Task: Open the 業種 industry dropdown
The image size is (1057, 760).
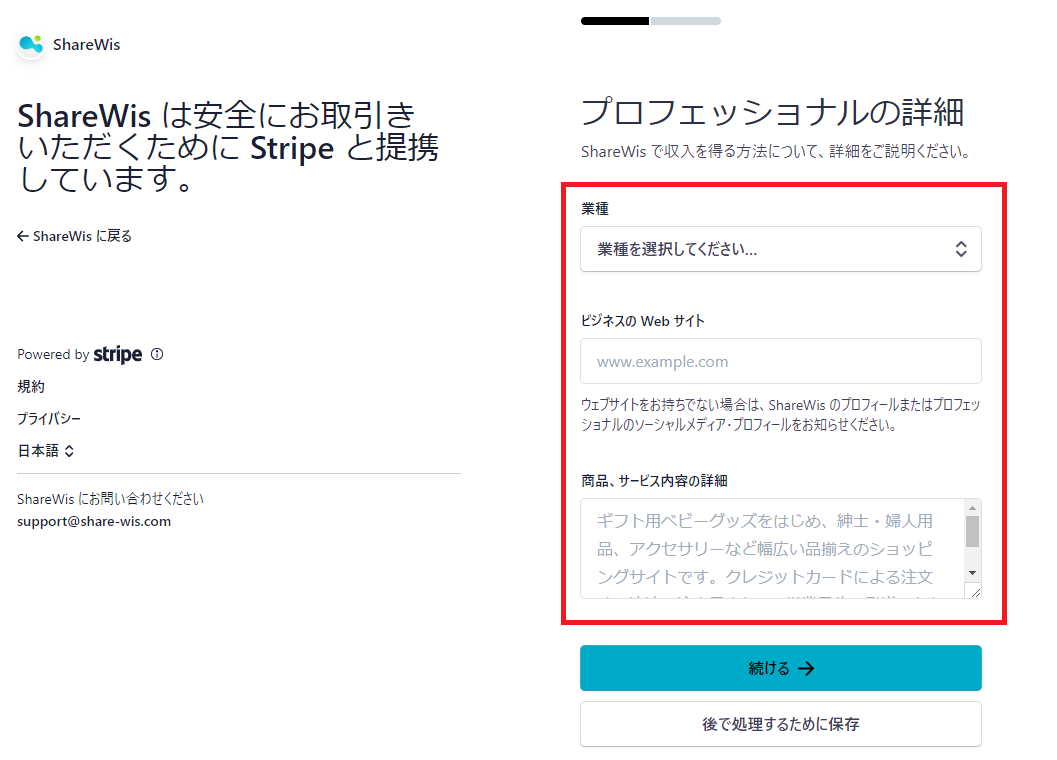Action: coord(781,249)
